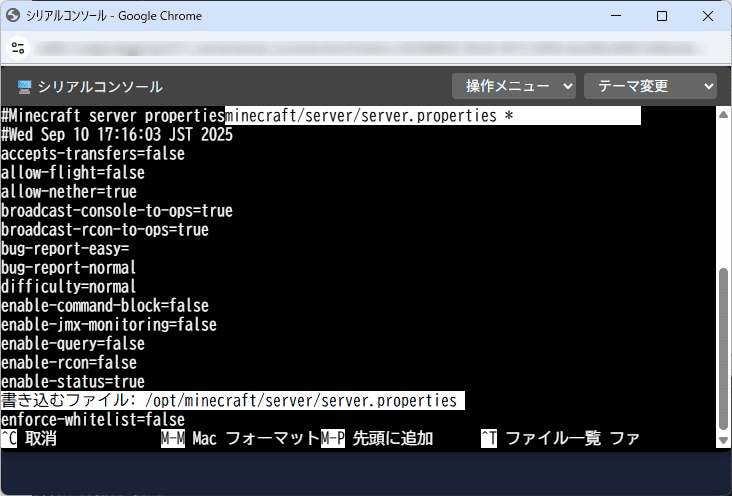Screen dimensions: 732x496
Task: Maximize the Chrome window
Action: [x=662, y=16]
